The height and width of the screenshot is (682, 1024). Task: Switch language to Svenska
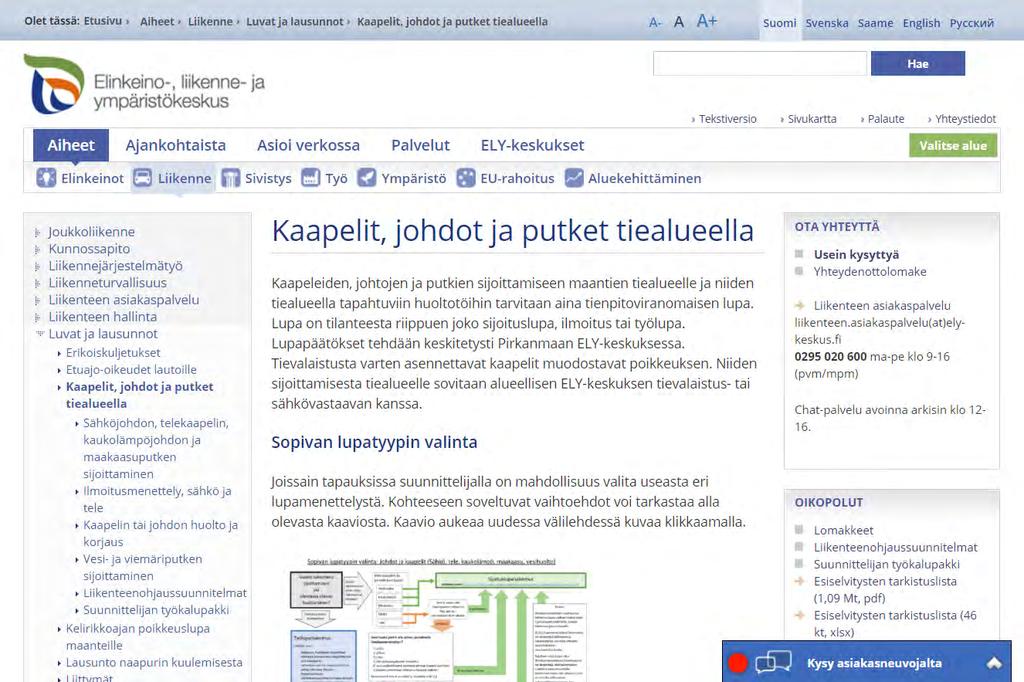coord(827,23)
